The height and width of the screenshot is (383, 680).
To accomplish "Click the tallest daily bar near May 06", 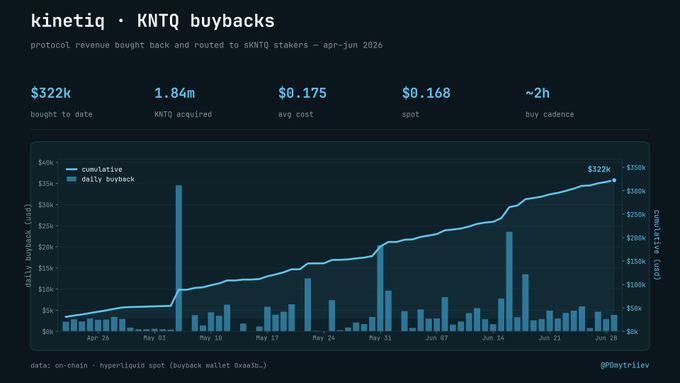I will pyautogui.click(x=179, y=258).
